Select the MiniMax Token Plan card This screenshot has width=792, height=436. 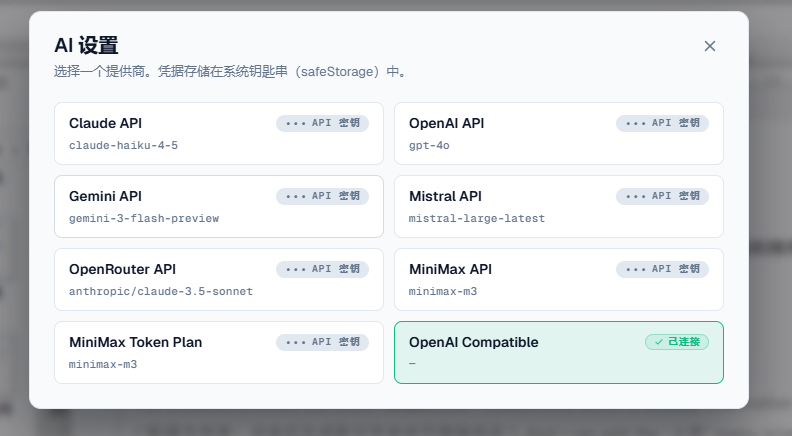(219, 352)
